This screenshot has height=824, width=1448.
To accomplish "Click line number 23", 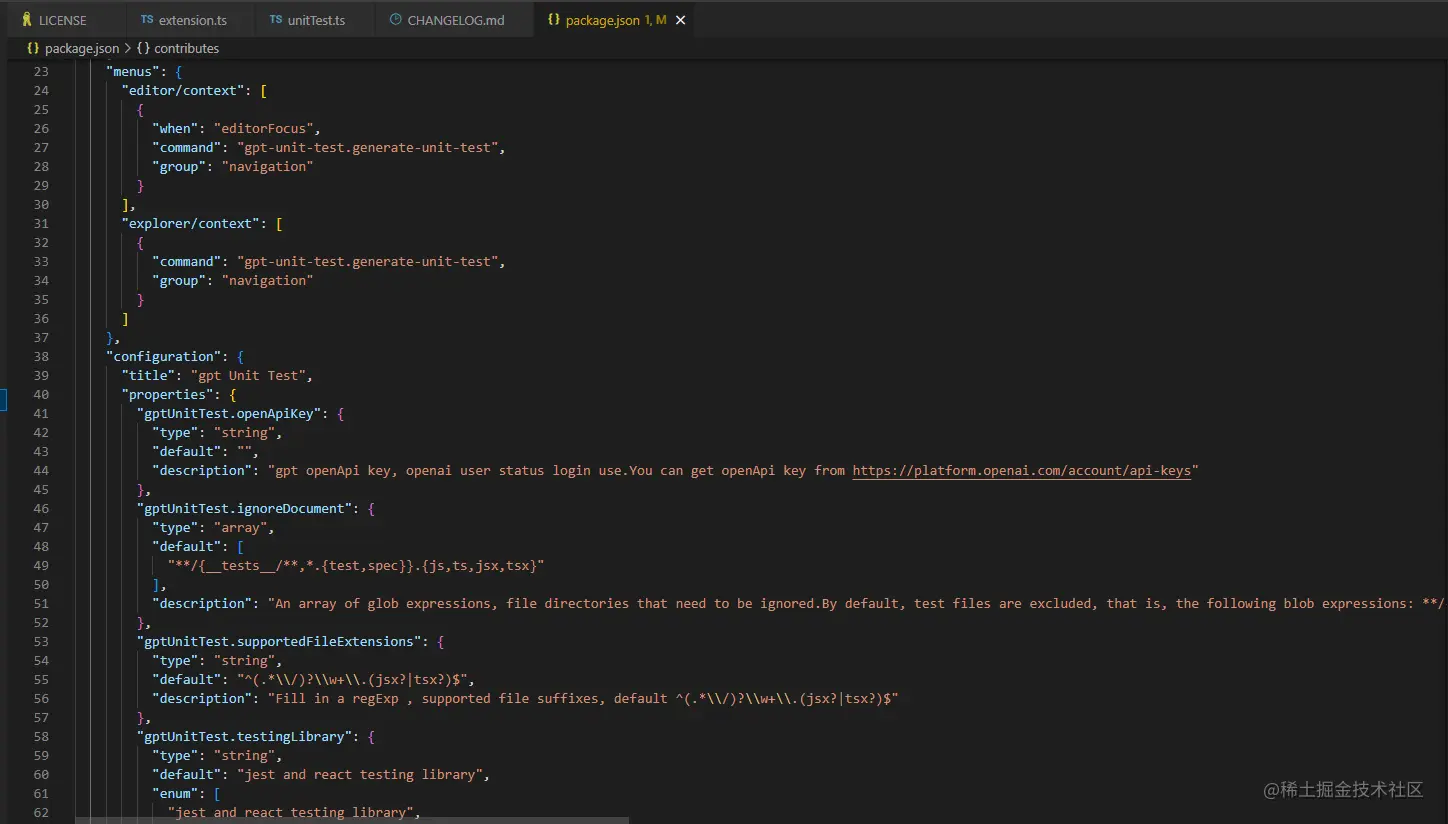I will click(x=40, y=71).
